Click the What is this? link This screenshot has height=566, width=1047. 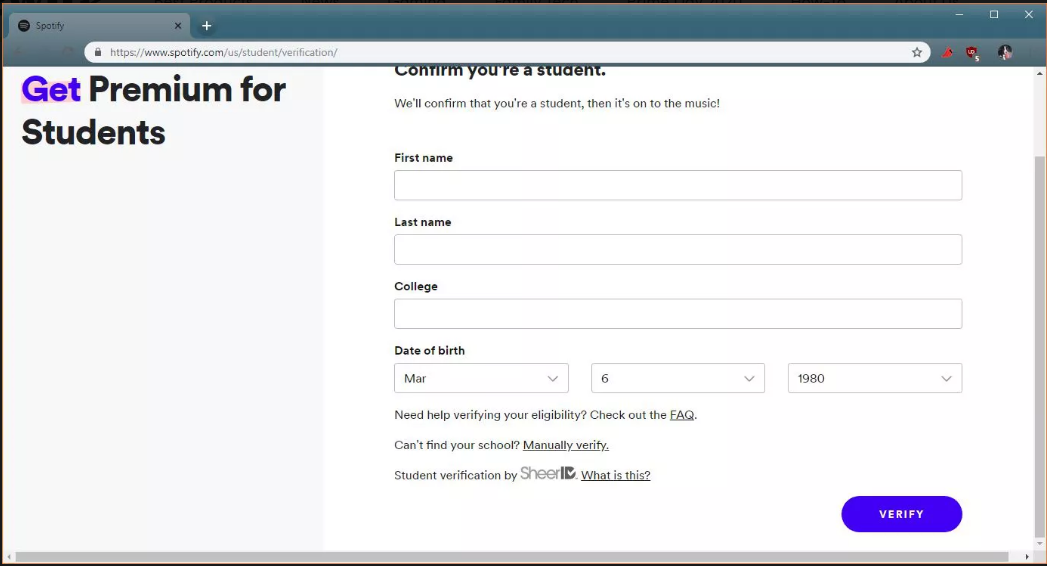click(x=615, y=475)
